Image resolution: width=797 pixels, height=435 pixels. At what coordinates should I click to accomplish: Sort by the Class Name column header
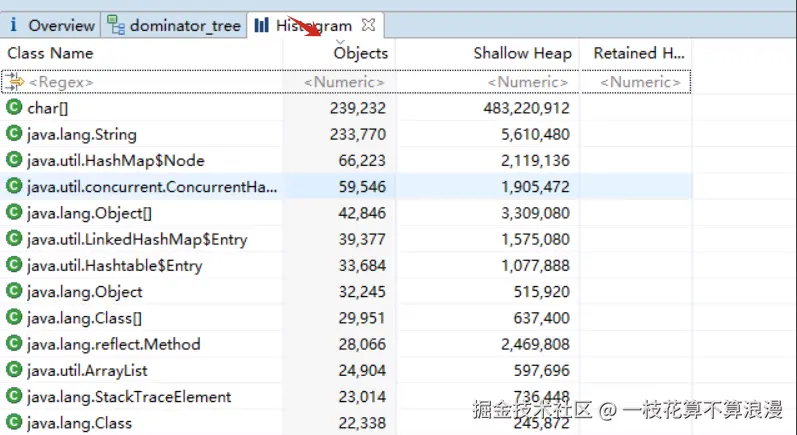point(50,53)
